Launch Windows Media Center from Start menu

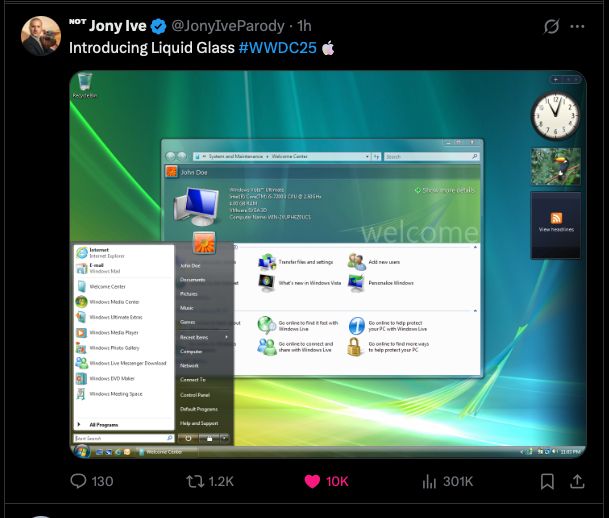pos(123,302)
